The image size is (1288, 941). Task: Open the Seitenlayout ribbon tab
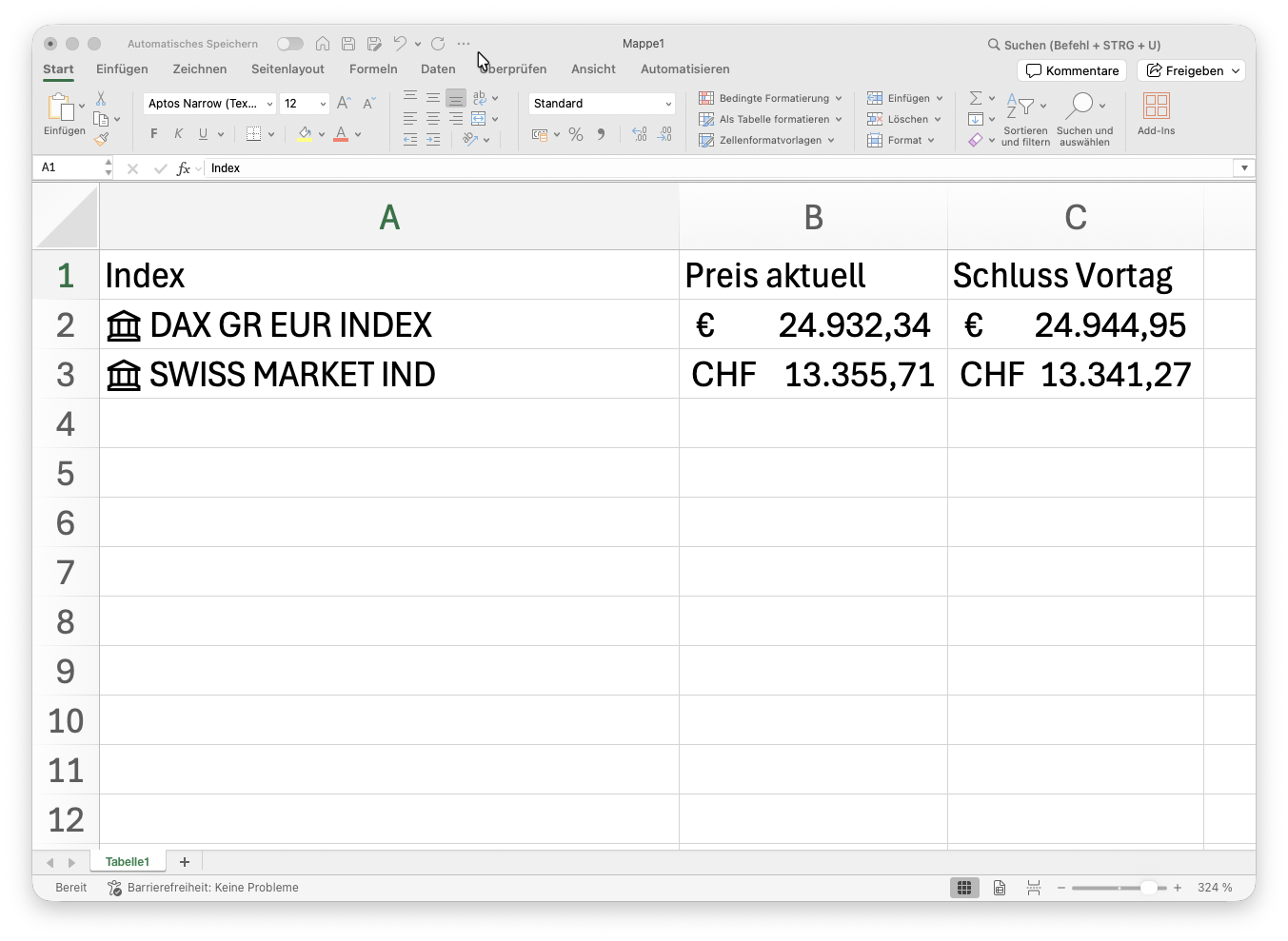coord(287,69)
